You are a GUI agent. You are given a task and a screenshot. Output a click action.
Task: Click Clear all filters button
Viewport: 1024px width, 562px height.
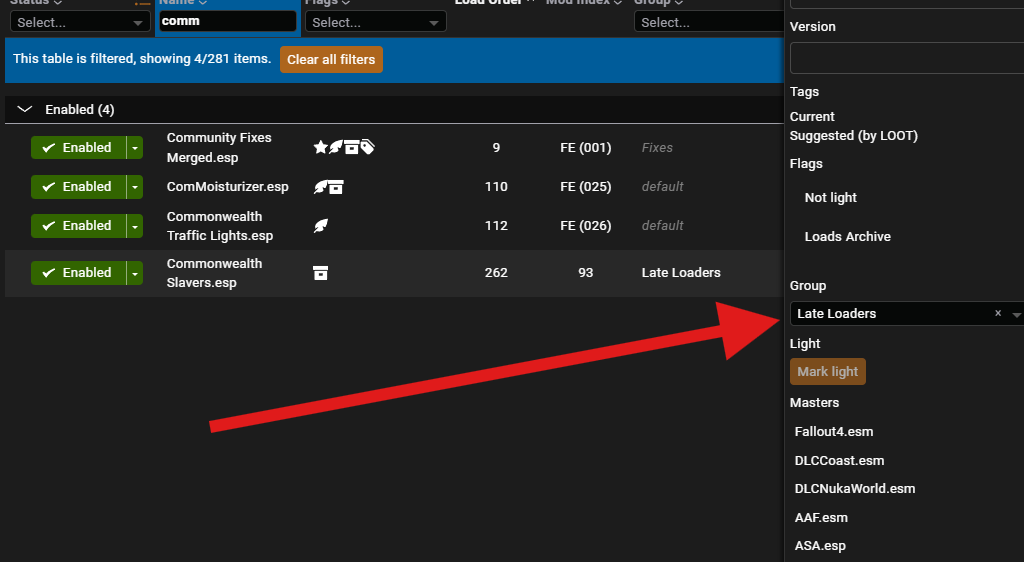point(331,59)
